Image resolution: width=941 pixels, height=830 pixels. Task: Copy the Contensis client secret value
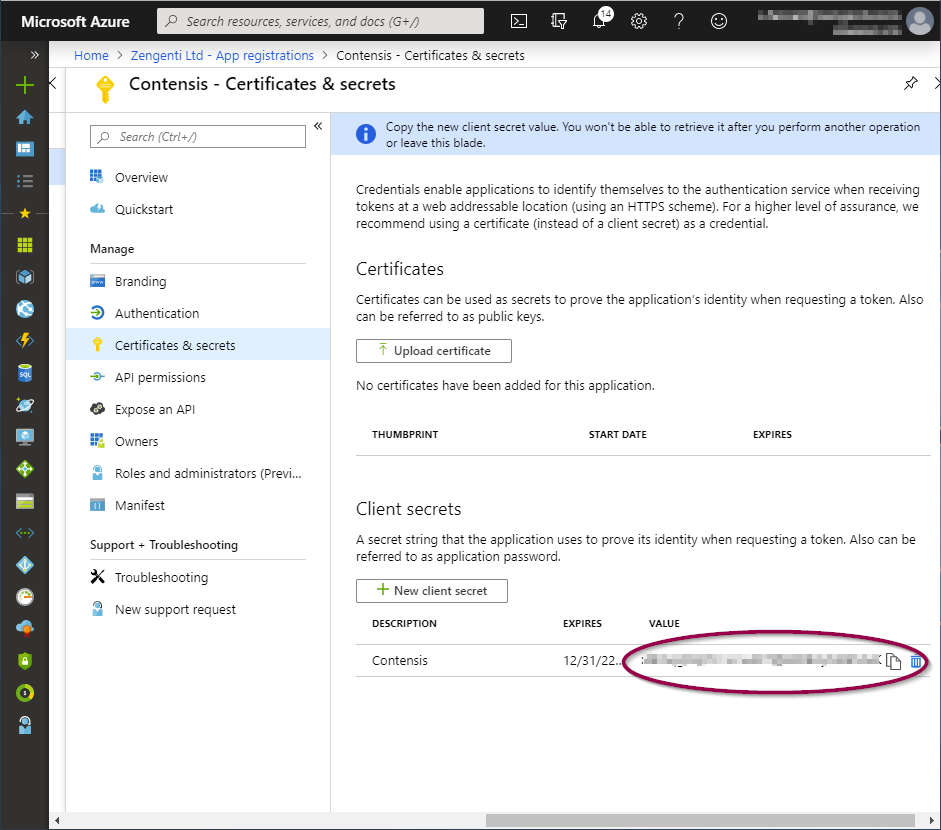click(893, 661)
